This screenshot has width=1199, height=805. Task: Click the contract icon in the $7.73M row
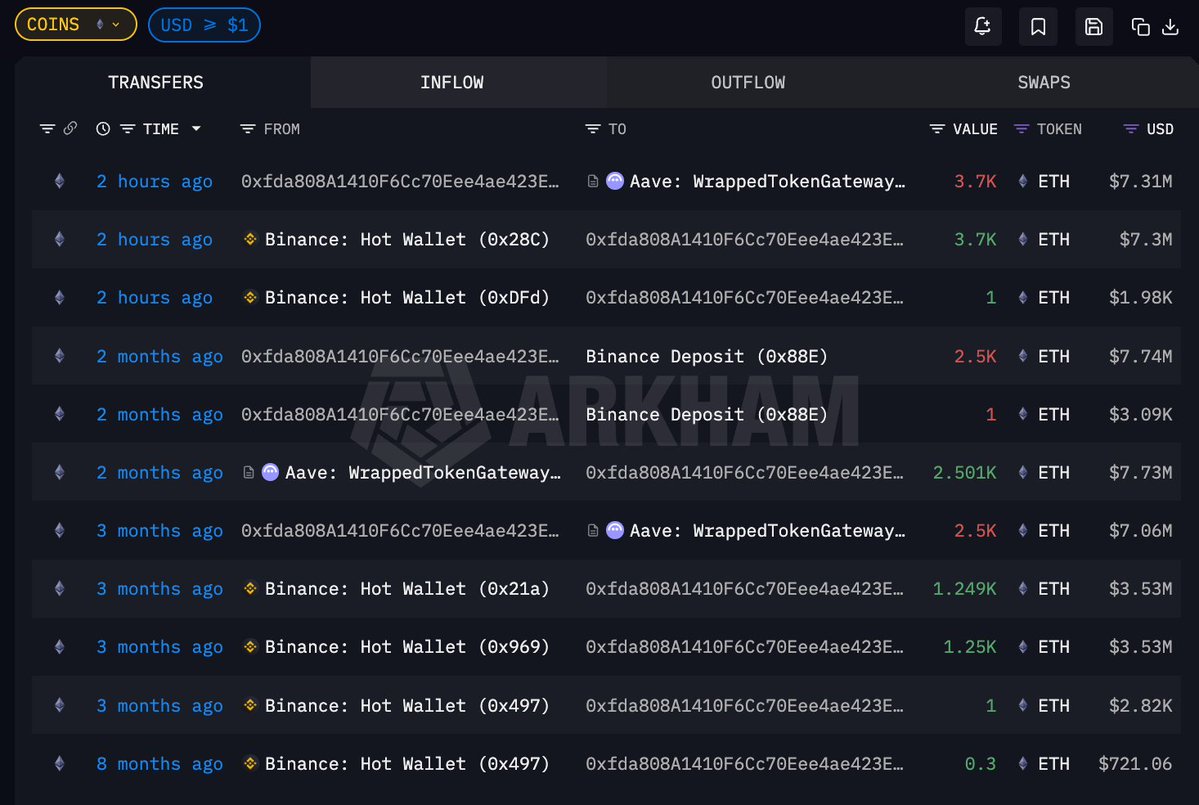point(249,472)
